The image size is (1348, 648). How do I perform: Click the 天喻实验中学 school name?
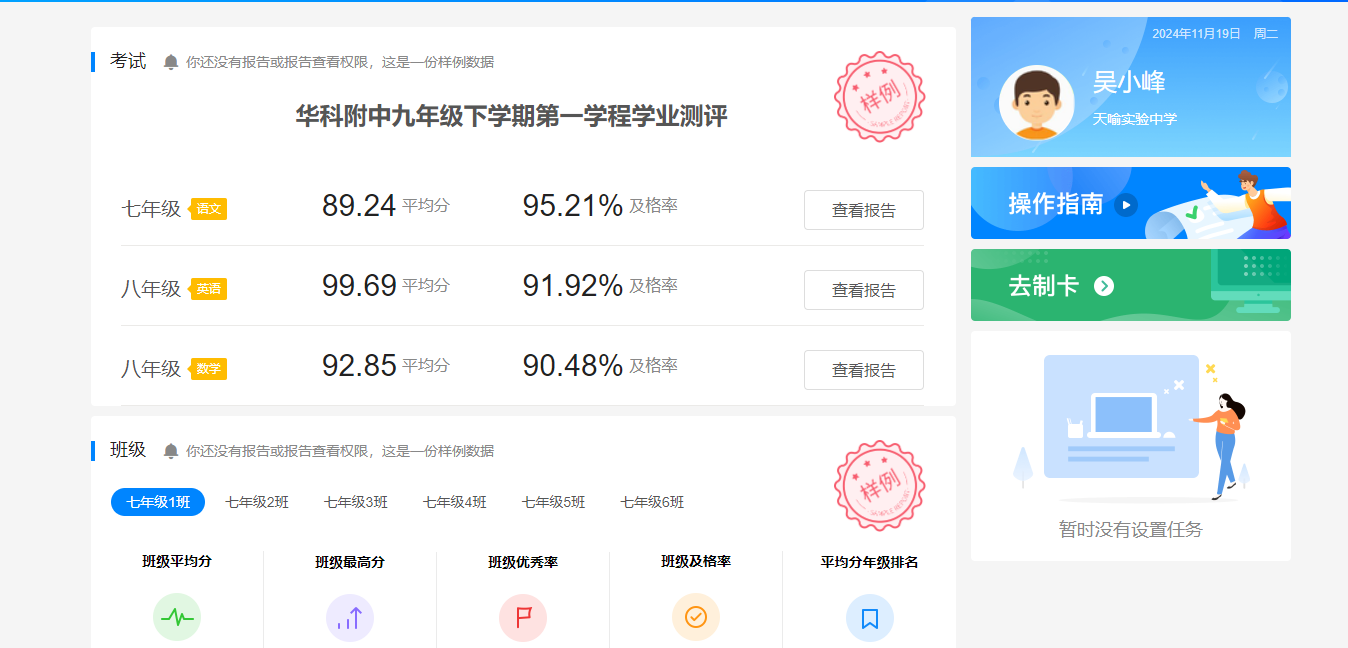tap(1135, 119)
